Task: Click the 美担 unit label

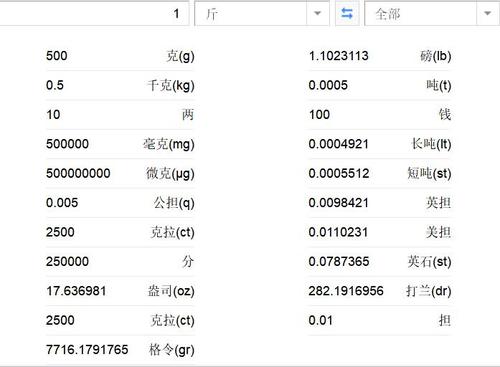Action: [x=439, y=232]
